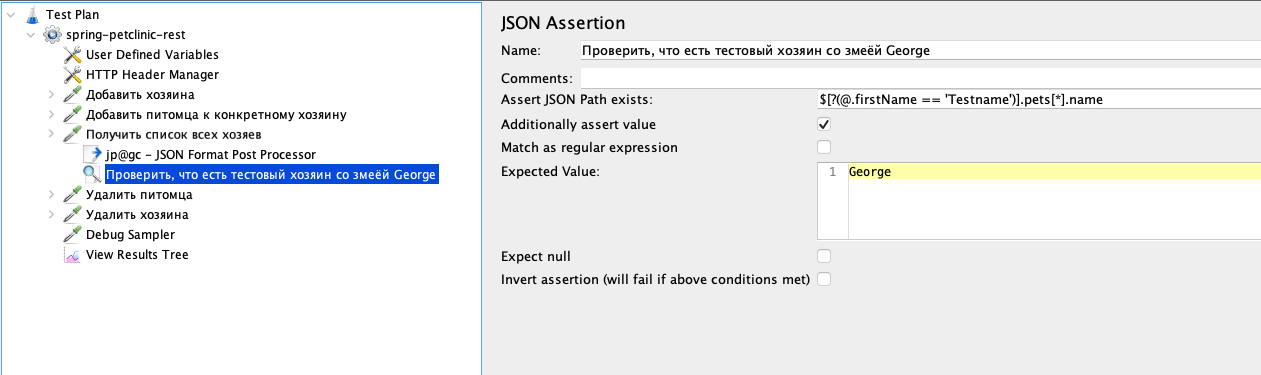Enable the Expect null checkbox
1261x375 pixels.
[824, 256]
